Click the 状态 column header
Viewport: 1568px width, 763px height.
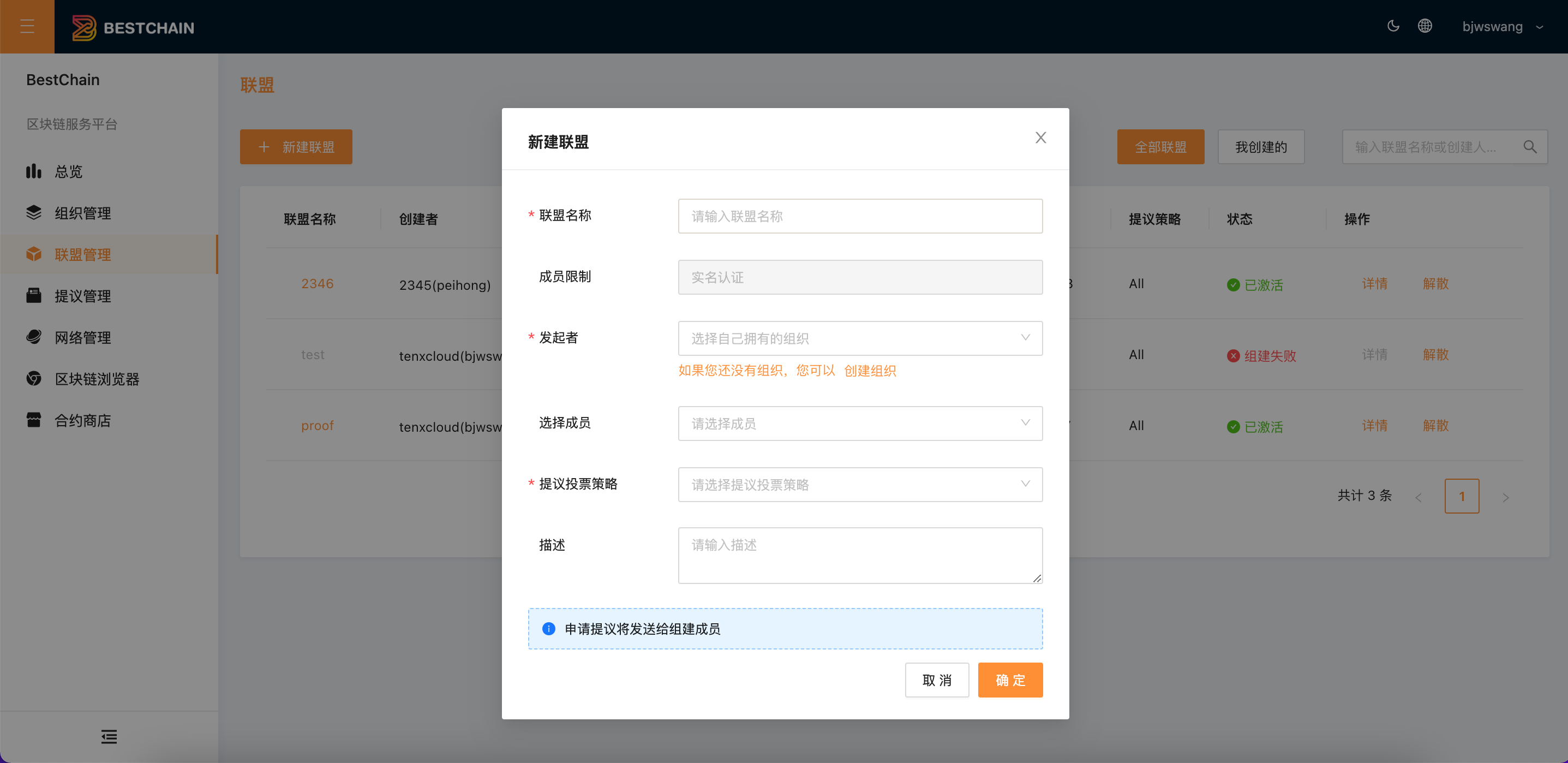coord(1240,219)
